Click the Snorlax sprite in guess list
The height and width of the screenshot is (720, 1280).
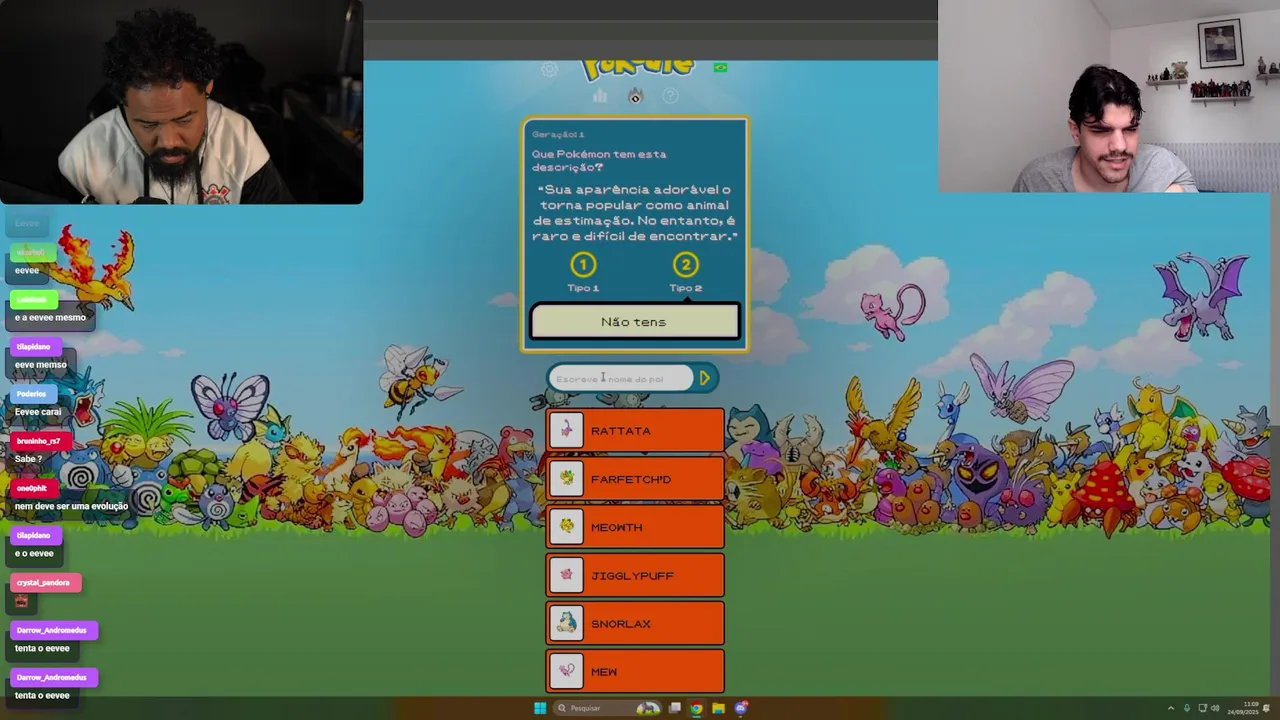pos(567,623)
